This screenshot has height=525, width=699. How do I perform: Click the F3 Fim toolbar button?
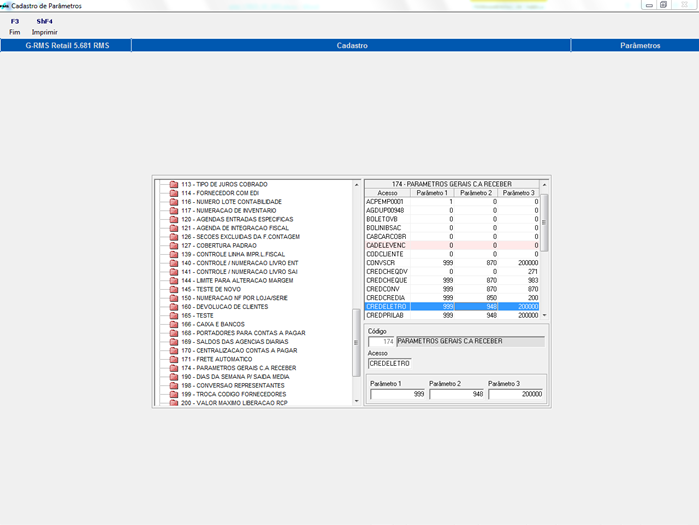click(x=15, y=27)
